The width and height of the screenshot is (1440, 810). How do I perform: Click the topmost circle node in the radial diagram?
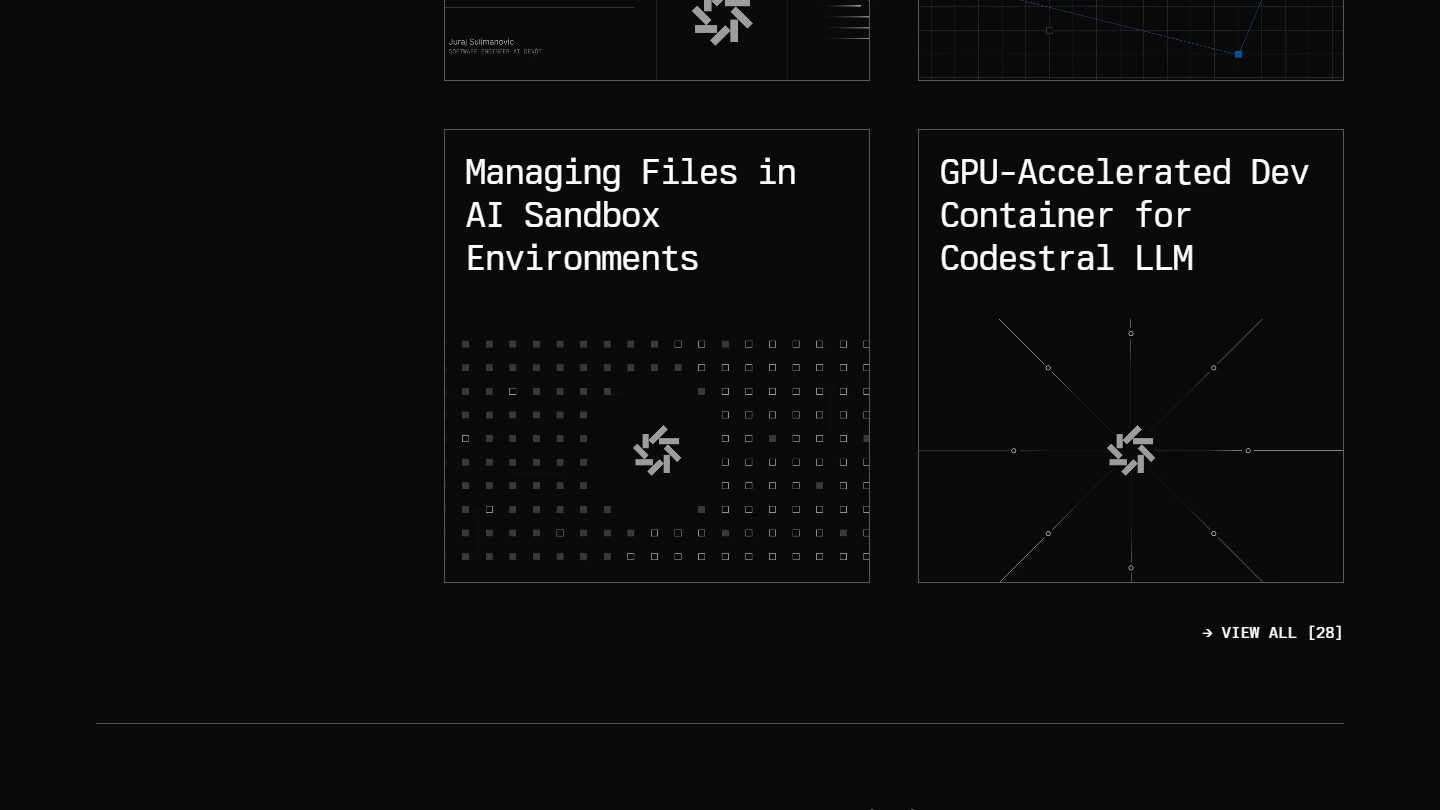coord(1131,334)
